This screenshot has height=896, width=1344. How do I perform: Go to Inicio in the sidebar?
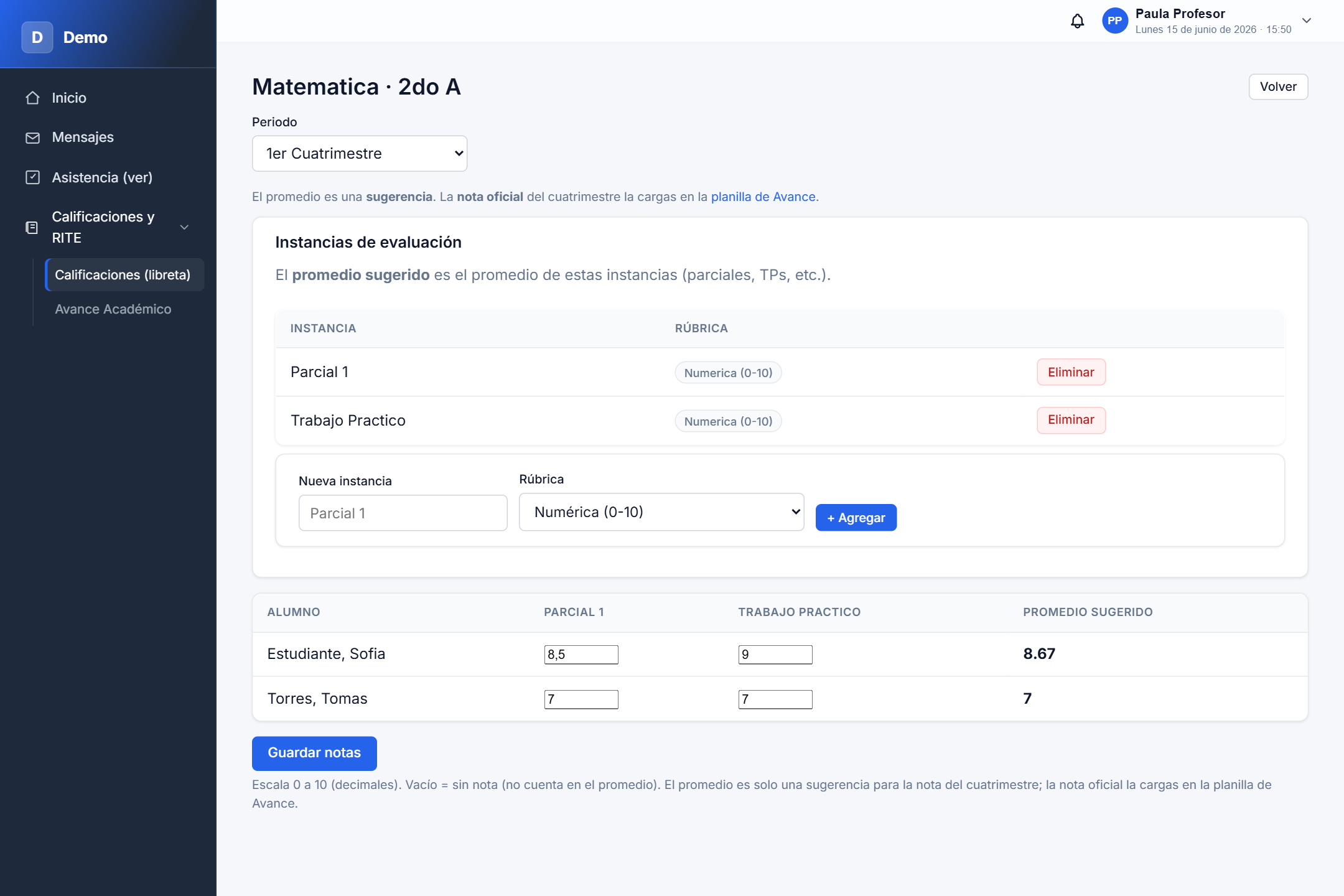69,98
